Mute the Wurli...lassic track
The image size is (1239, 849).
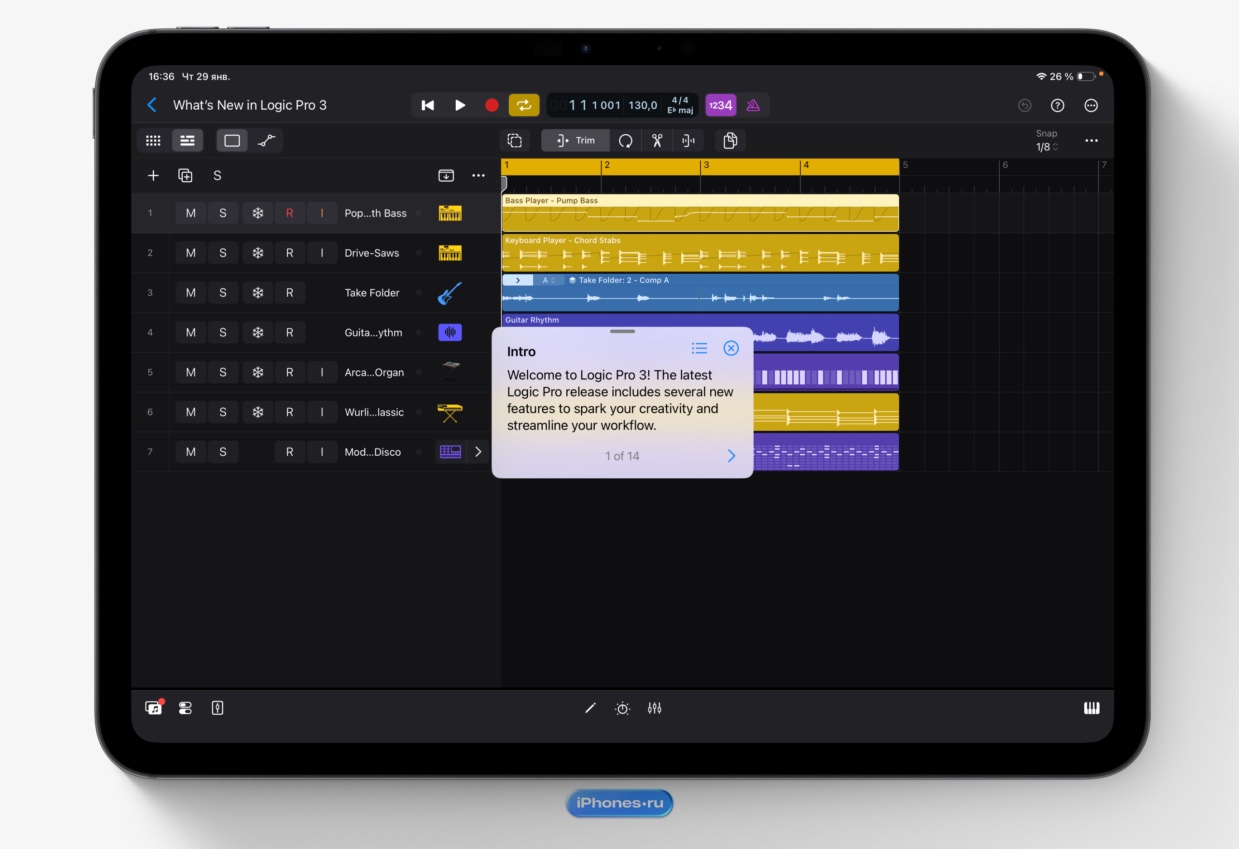[191, 412]
